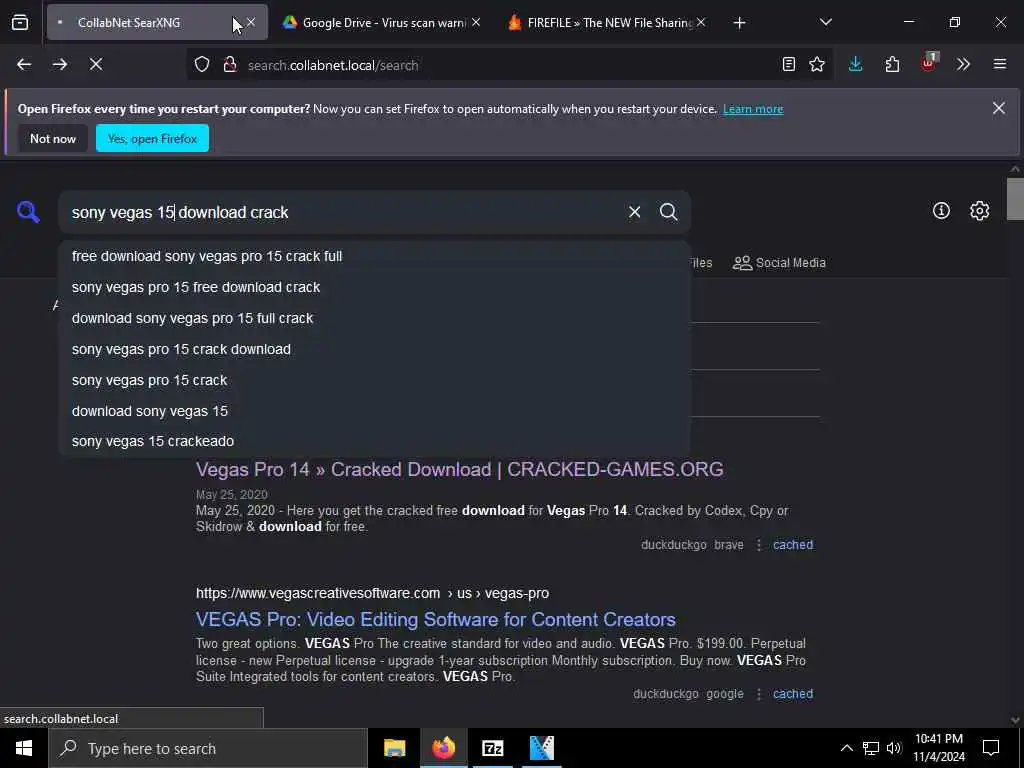Stop loading the current page
Screen dimensions: 1024x768
[96, 64]
